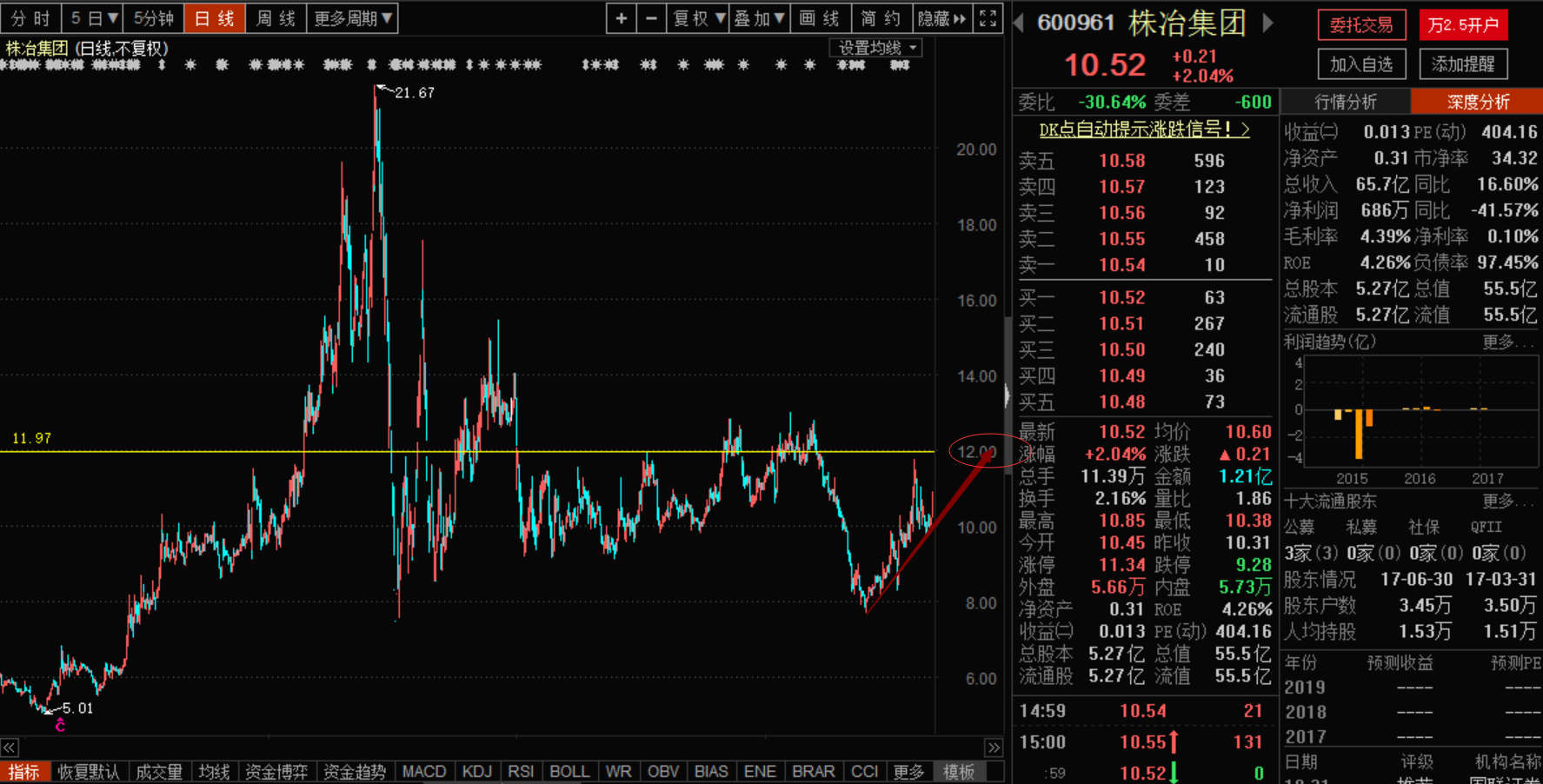Click the magenta C marker near 5.01
The image size is (1543, 784).
pos(60,726)
